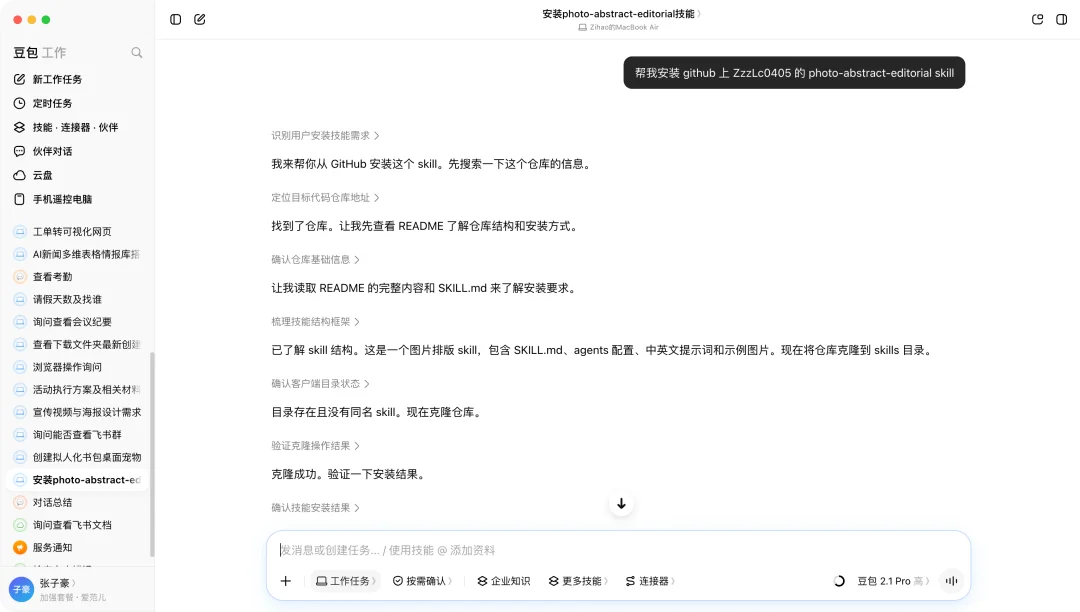1080x612 pixels.
Task: Open 服务通知 in the sidebar
Action: [x=77, y=547]
